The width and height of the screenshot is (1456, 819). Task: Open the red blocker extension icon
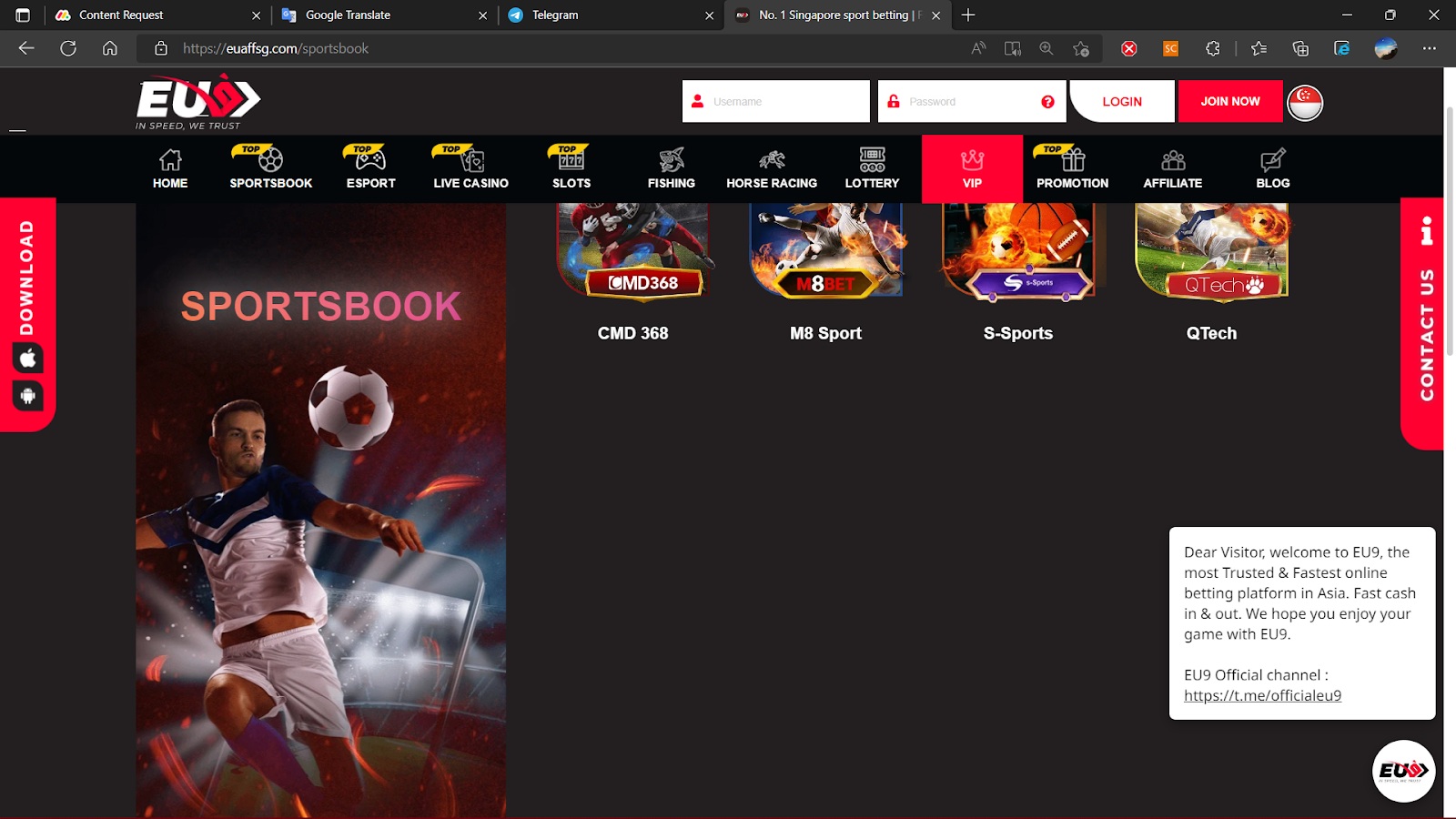1128,48
